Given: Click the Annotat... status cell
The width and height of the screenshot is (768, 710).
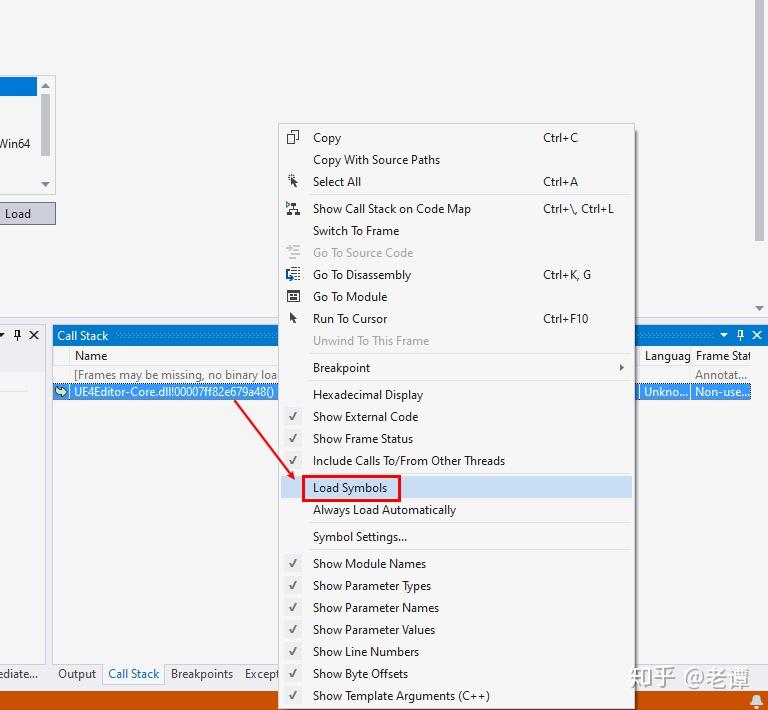Looking at the screenshot, I should point(721,375).
